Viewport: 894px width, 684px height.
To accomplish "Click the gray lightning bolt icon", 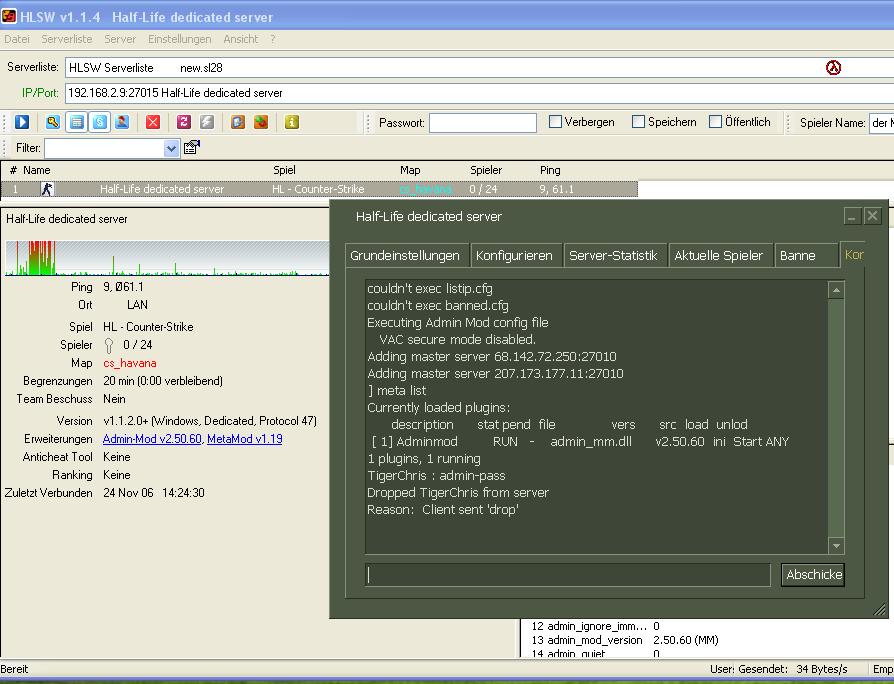I will 207,122.
